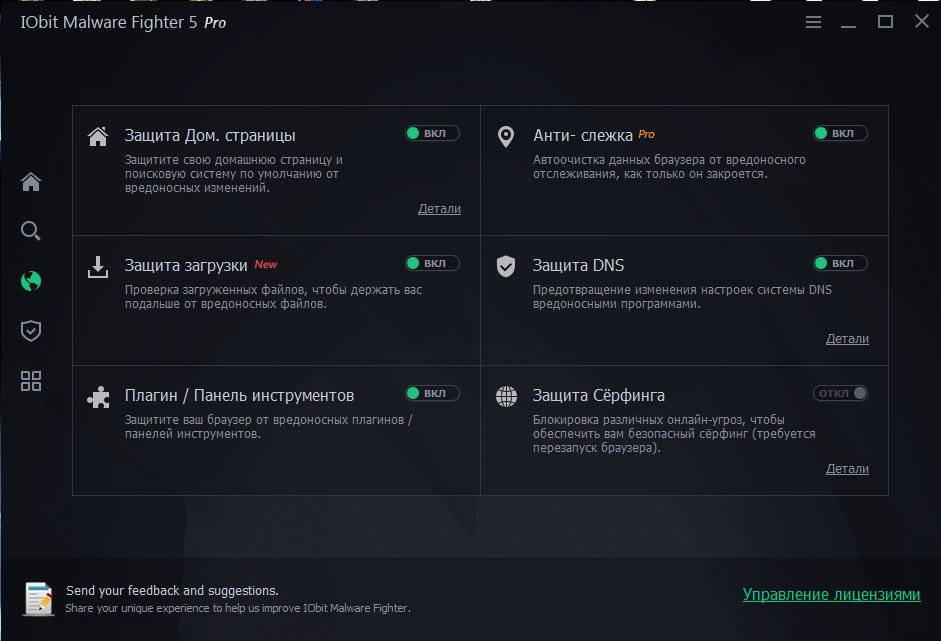Open the Scan magnifier section in sidebar
This screenshot has width=941, height=641.
pyautogui.click(x=31, y=231)
